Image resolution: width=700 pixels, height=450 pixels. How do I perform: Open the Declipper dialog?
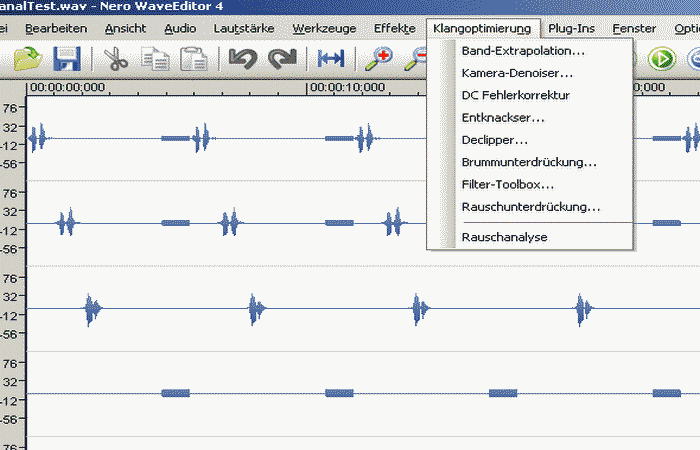pyautogui.click(x=495, y=140)
